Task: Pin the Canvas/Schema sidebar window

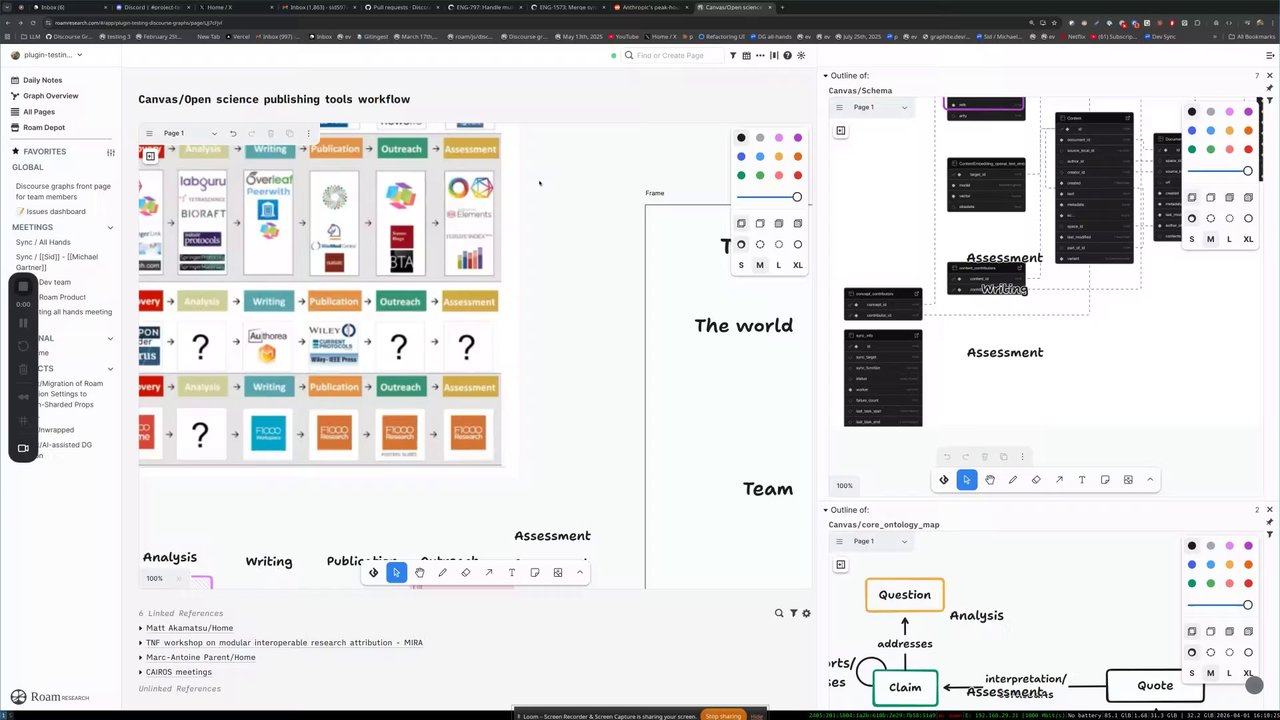Action: pos(1270,89)
